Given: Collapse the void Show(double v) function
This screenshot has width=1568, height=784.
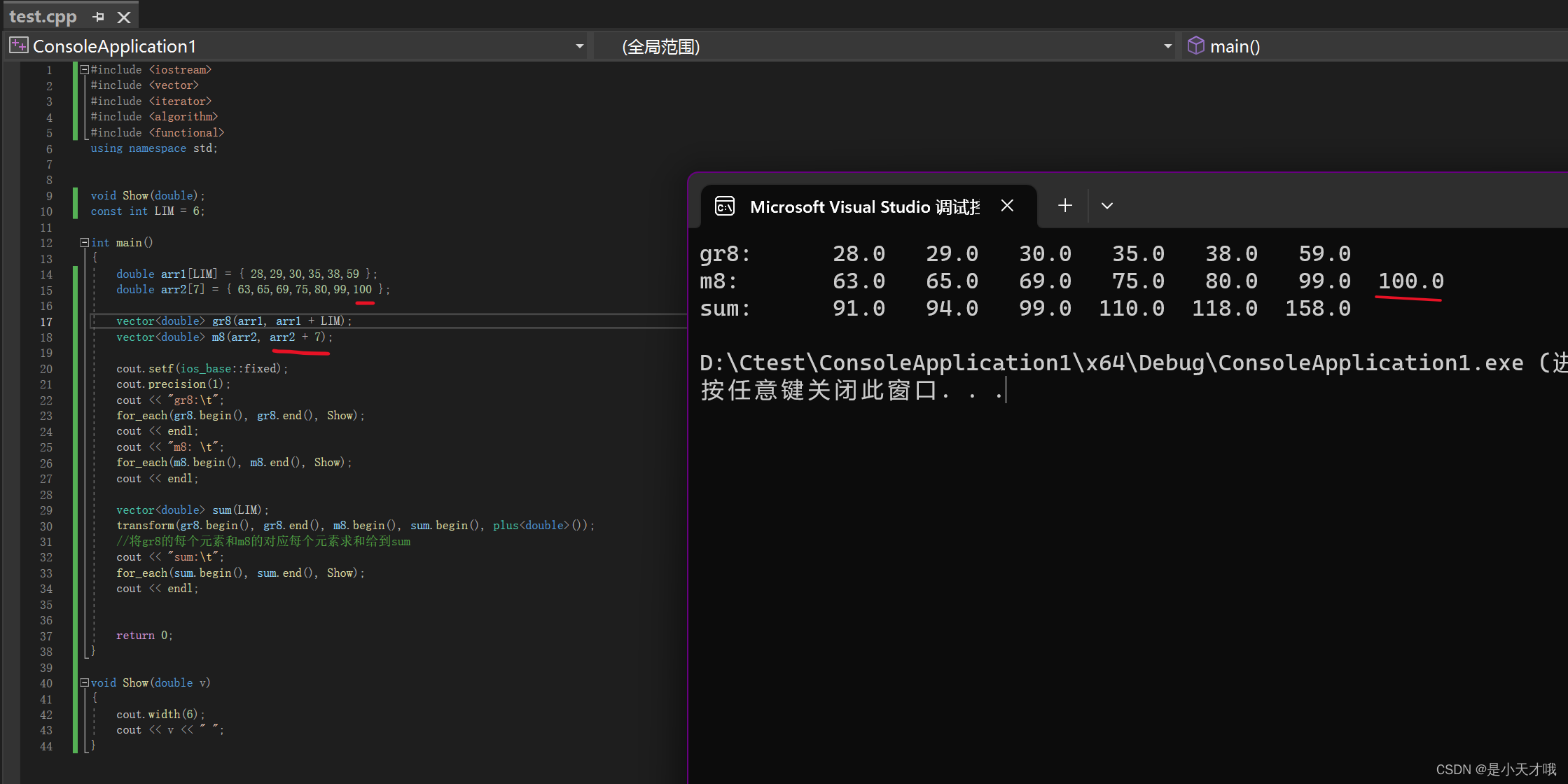Looking at the screenshot, I should tap(84, 682).
